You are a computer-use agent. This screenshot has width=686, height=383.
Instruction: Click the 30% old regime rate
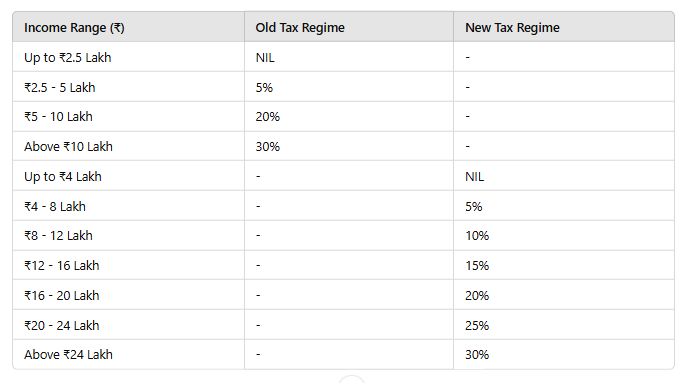tap(268, 147)
